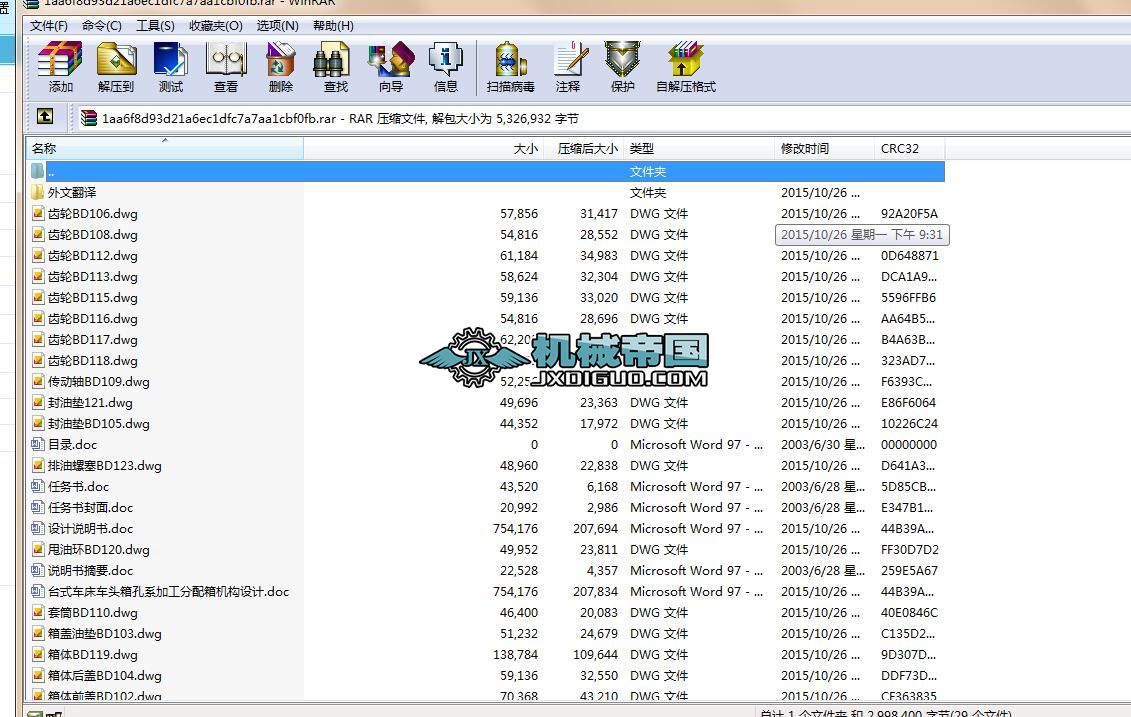Click the Word icon beside 任务书.doc
The width and height of the screenshot is (1131, 717).
pyautogui.click(x=38, y=486)
